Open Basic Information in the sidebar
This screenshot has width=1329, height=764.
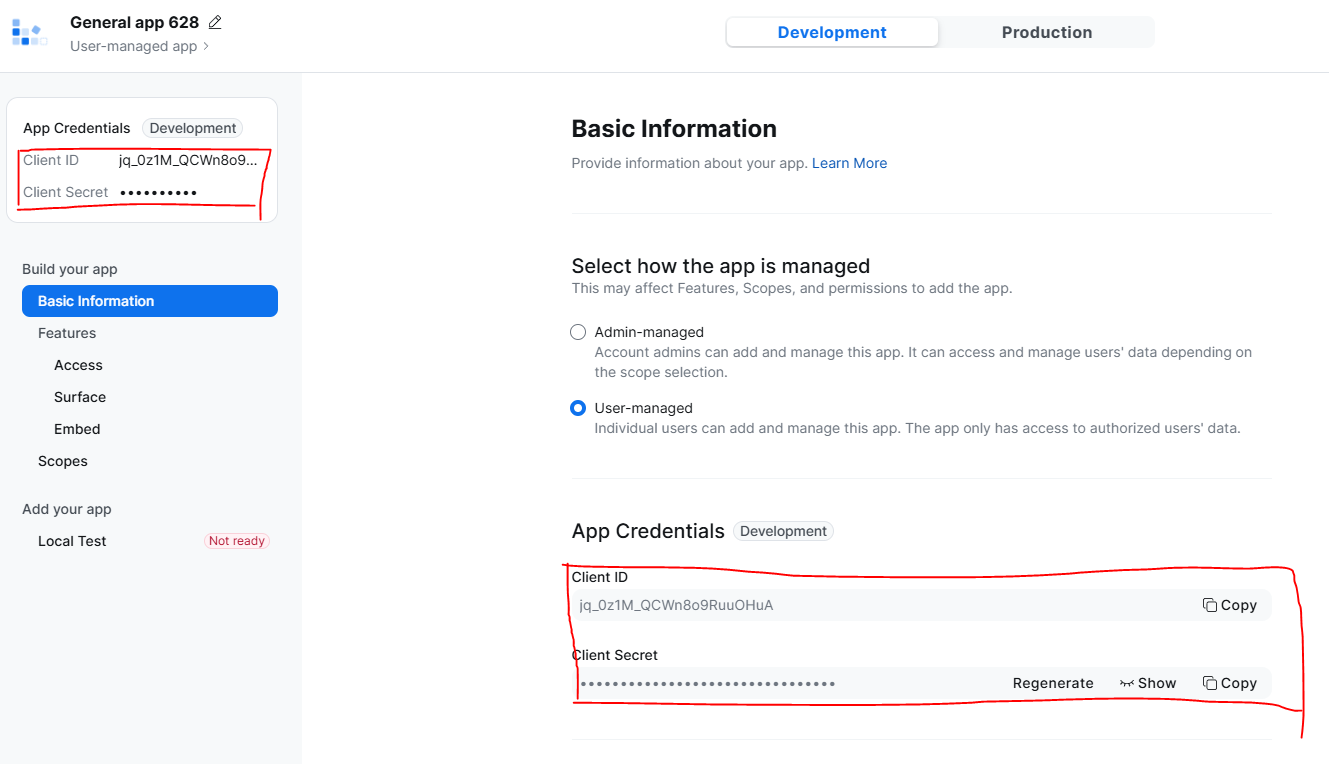point(150,301)
